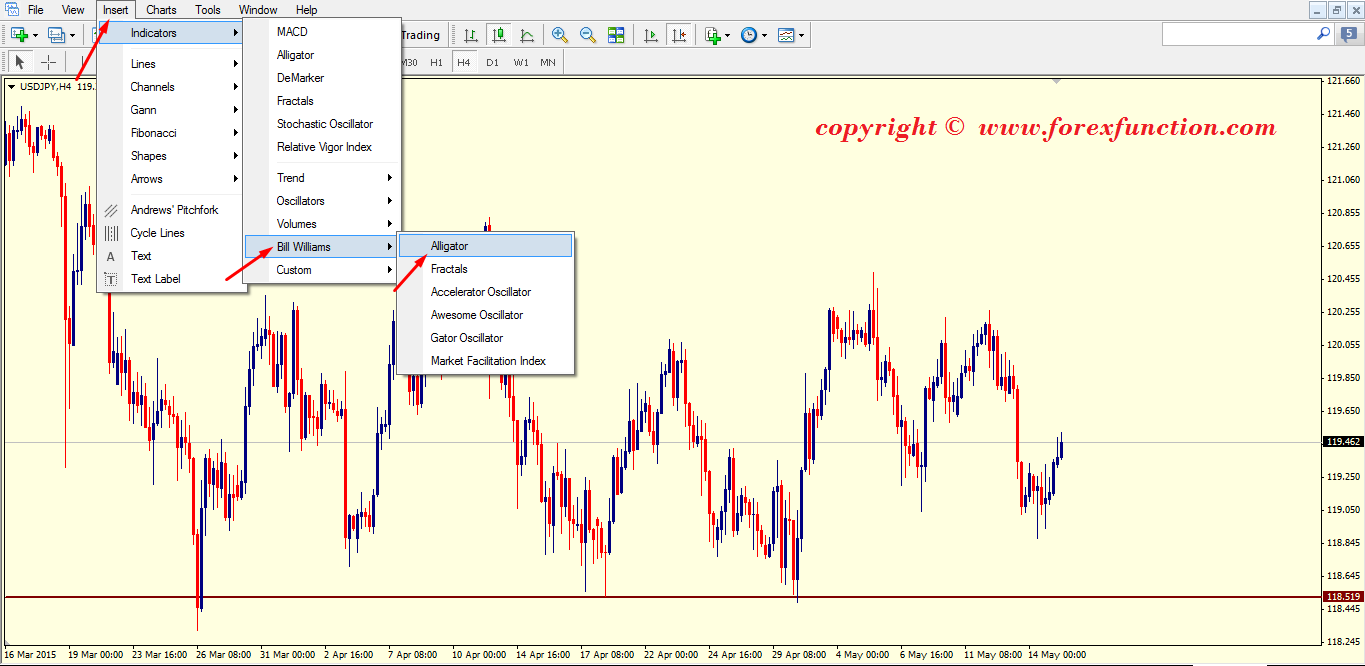The image size is (1365, 666).
Task: Insert Accelerator Oscillator indicator
Action: point(486,292)
